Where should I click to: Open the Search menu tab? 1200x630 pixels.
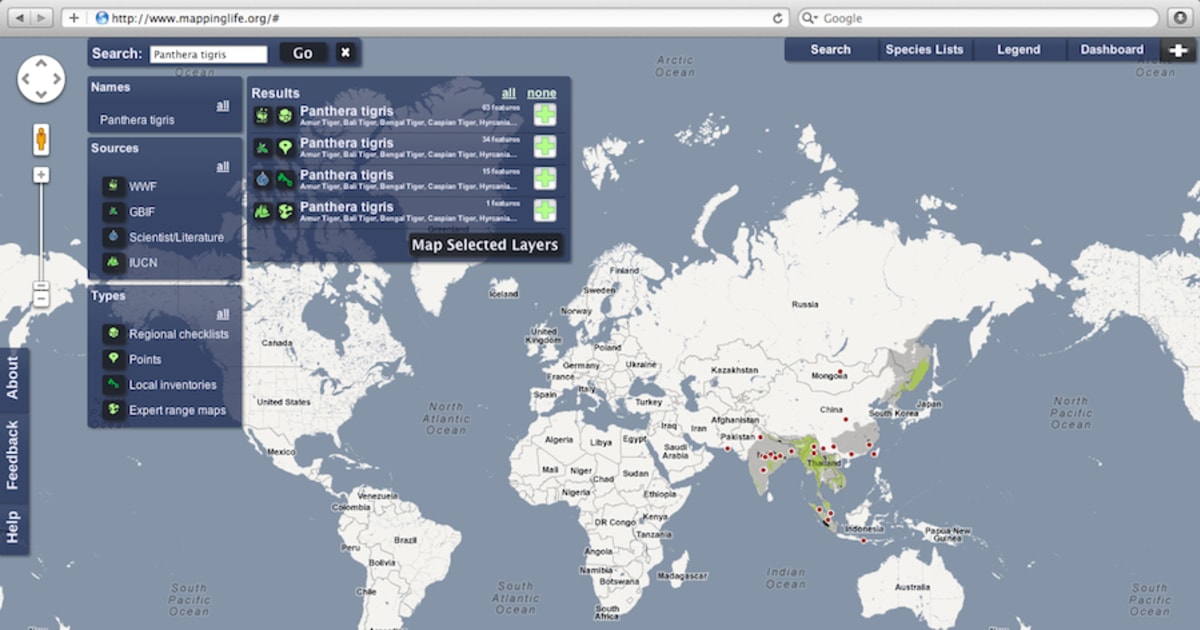coord(831,50)
